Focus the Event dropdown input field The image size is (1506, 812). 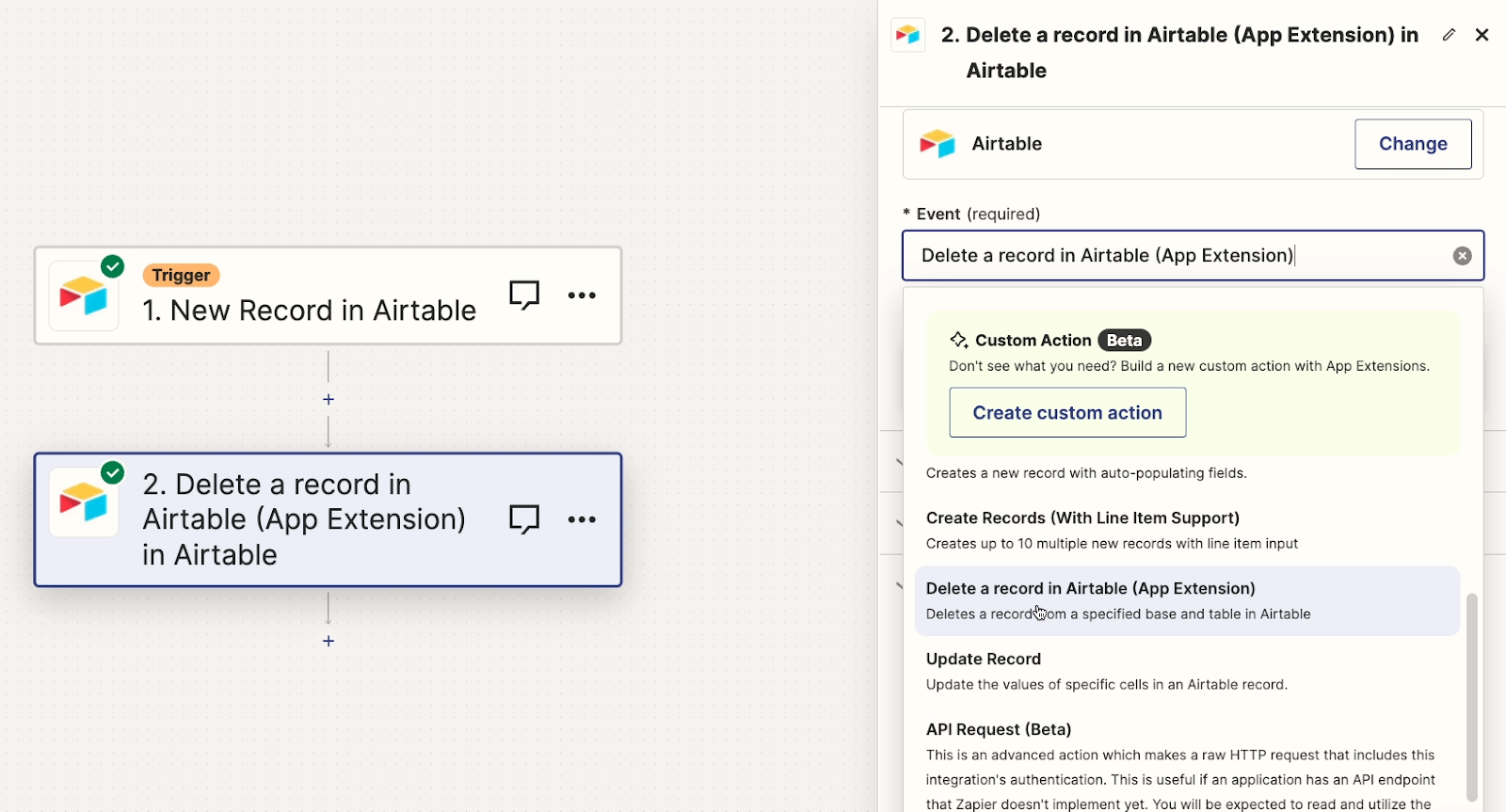click(1193, 256)
